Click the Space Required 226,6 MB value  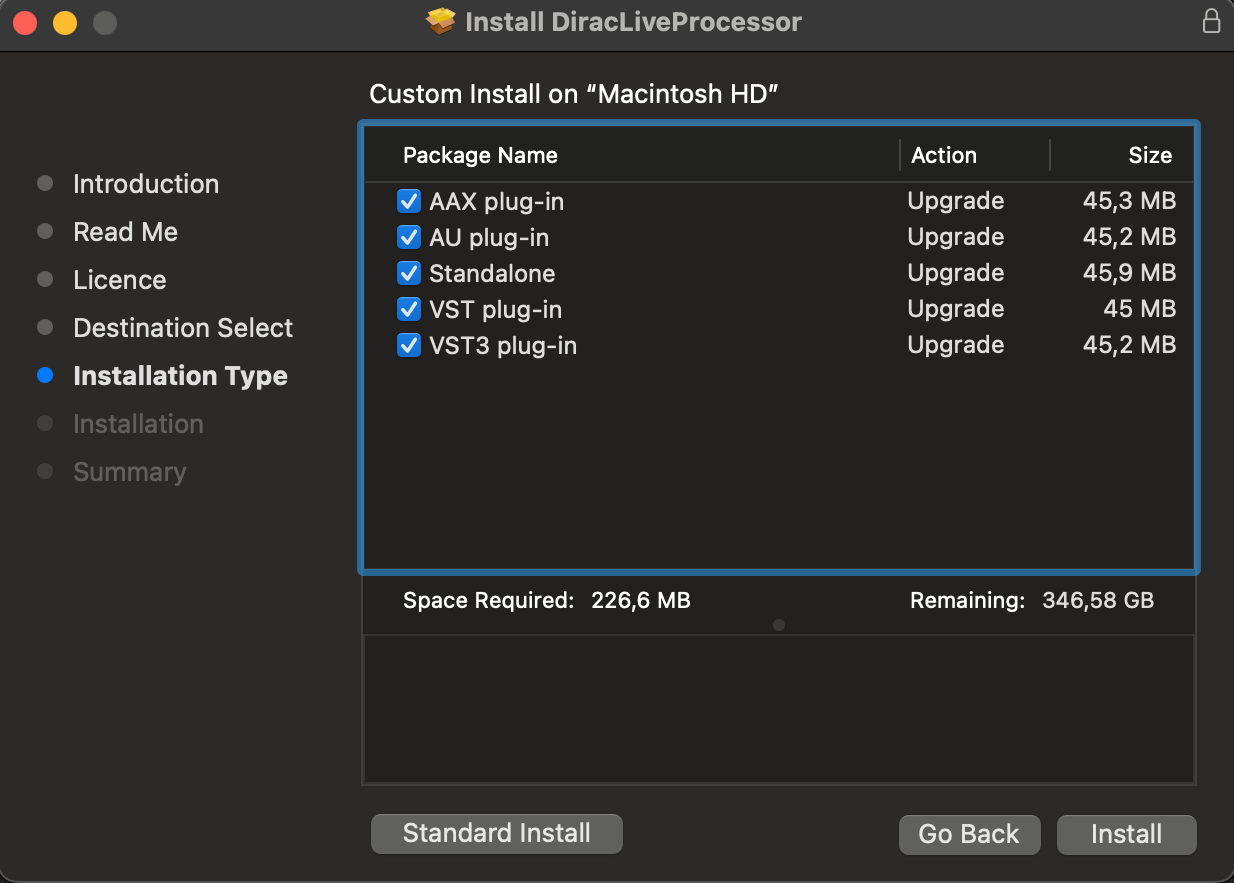[x=641, y=600]
